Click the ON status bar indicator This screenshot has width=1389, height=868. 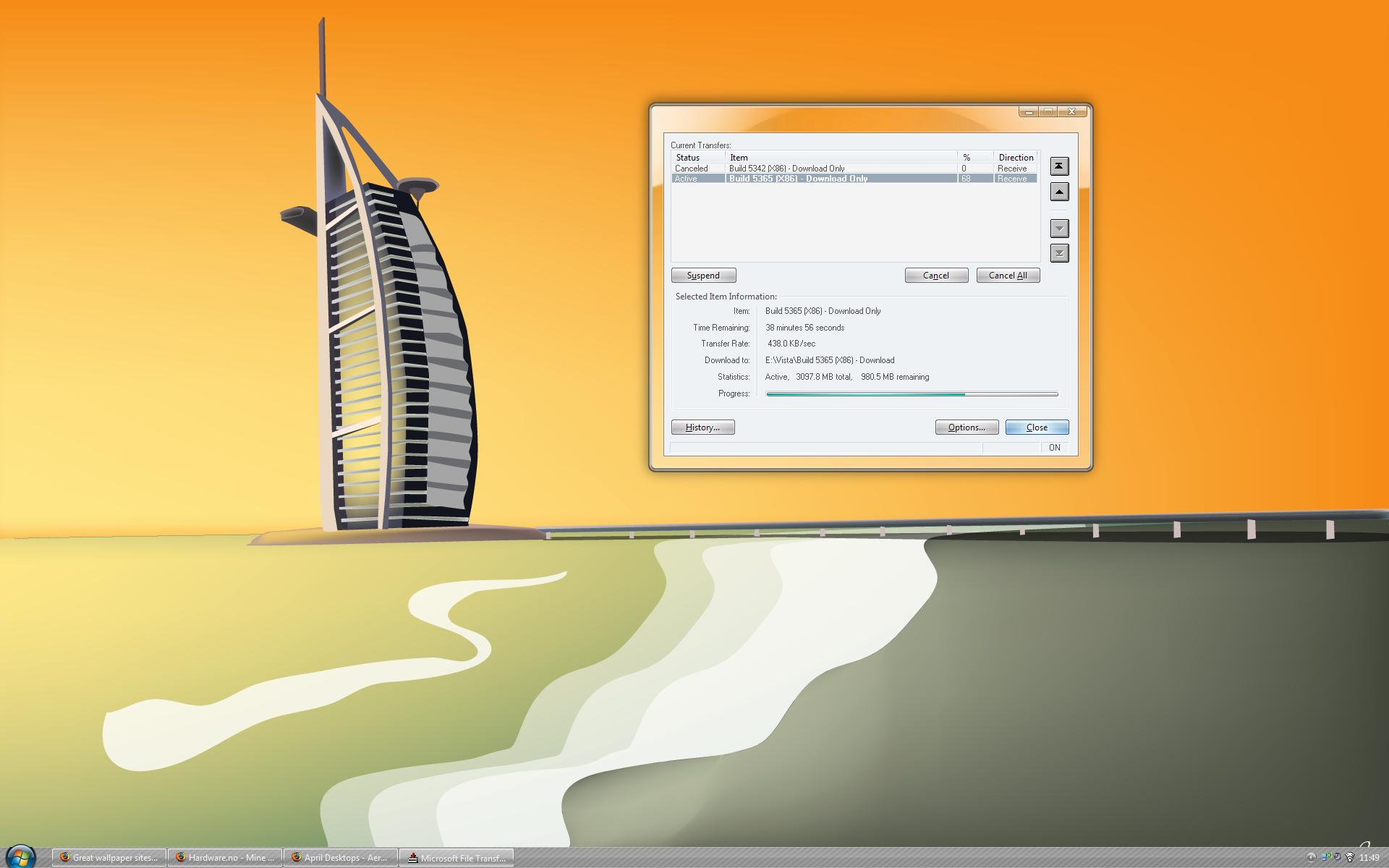(x=1055, y=448)
